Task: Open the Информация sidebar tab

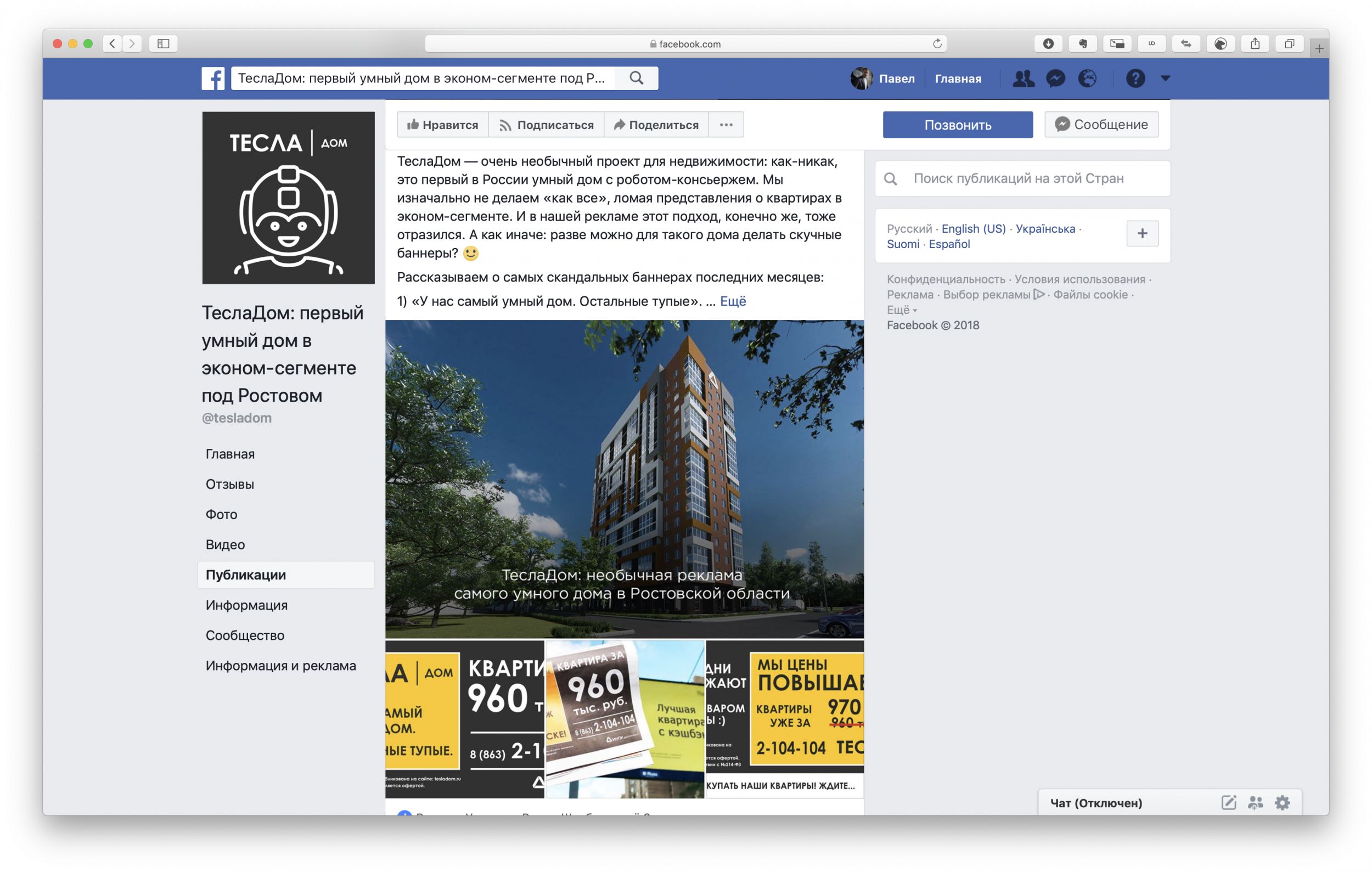Action: 246,605
